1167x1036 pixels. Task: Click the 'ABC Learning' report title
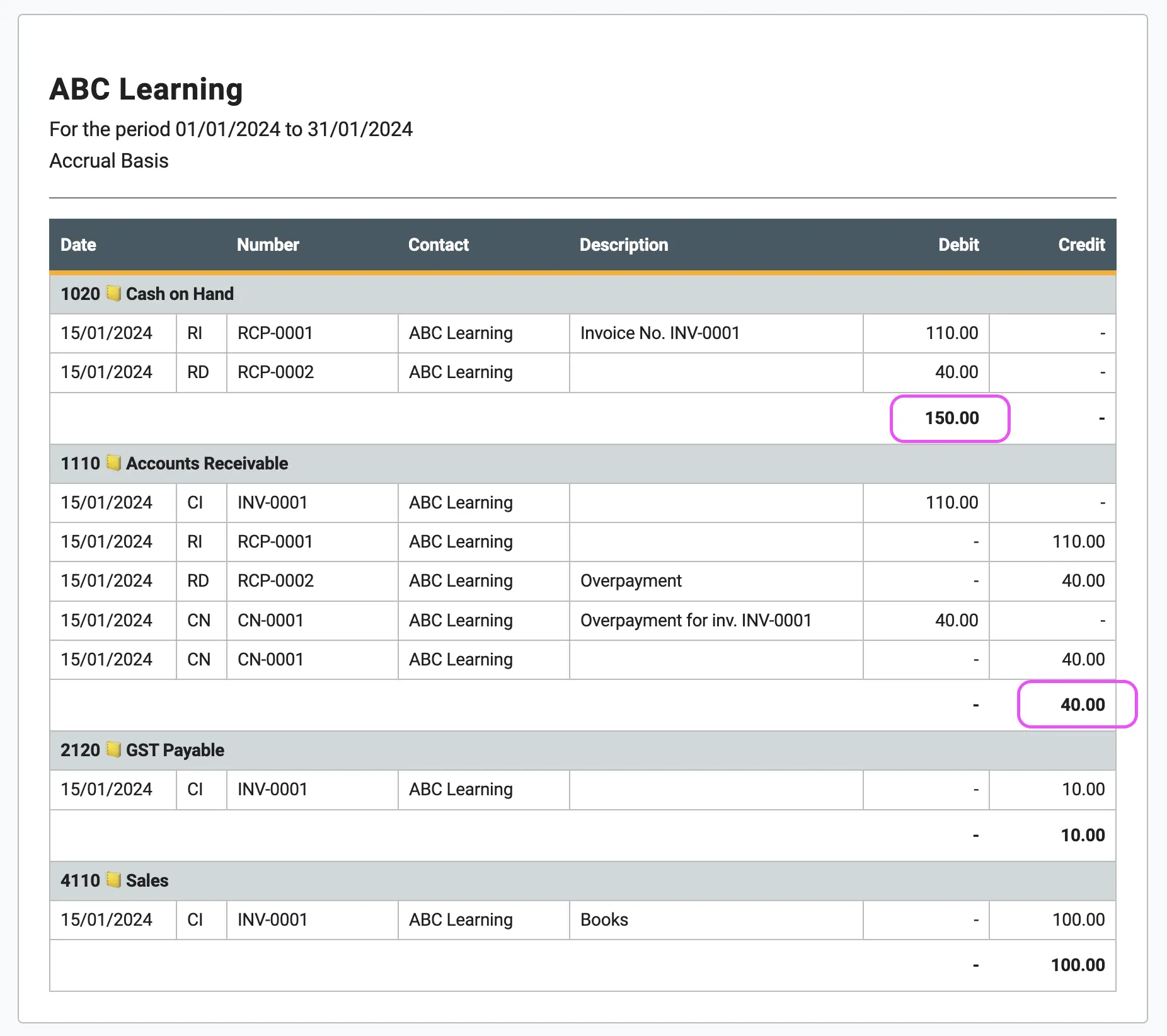pos(146,89)
